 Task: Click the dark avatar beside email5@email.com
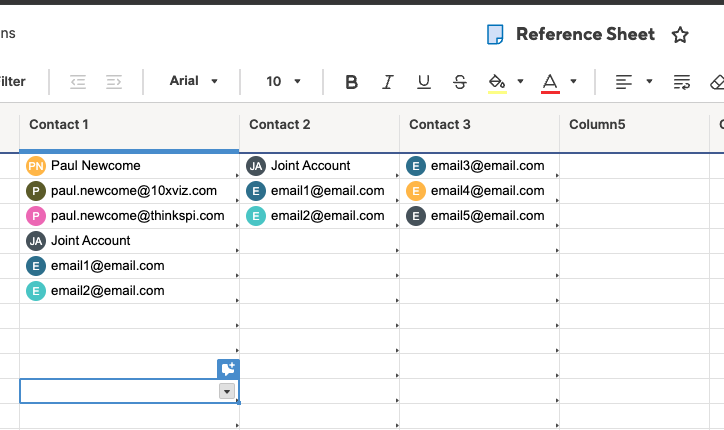click(x=416, y=216)
